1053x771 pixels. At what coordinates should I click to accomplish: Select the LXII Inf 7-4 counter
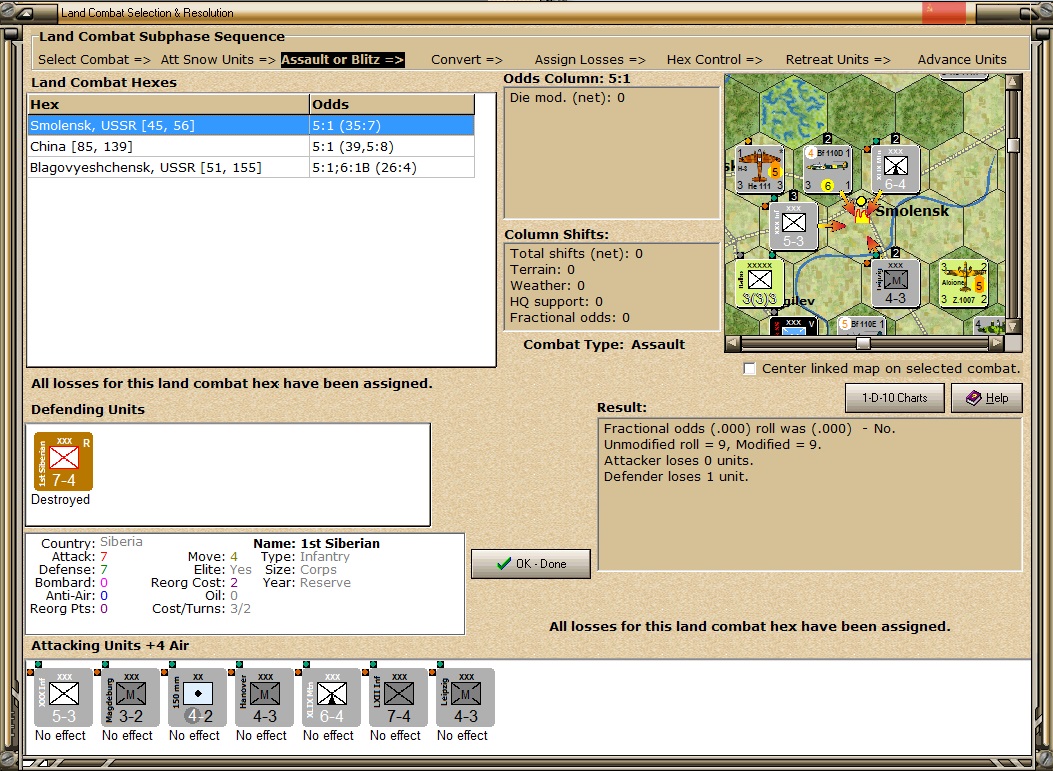click(x=398, y=697)
